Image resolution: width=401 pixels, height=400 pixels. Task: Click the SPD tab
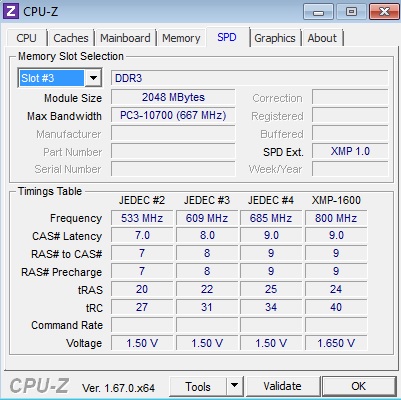pyautogui.click(x=227, y=37)
